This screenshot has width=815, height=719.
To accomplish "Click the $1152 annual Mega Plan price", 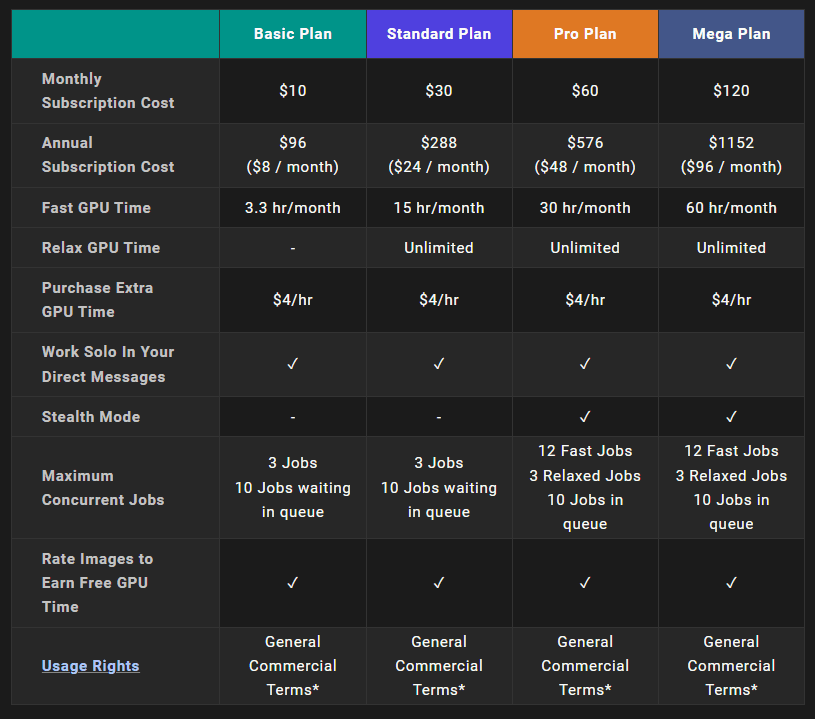I will pos(731,143).
